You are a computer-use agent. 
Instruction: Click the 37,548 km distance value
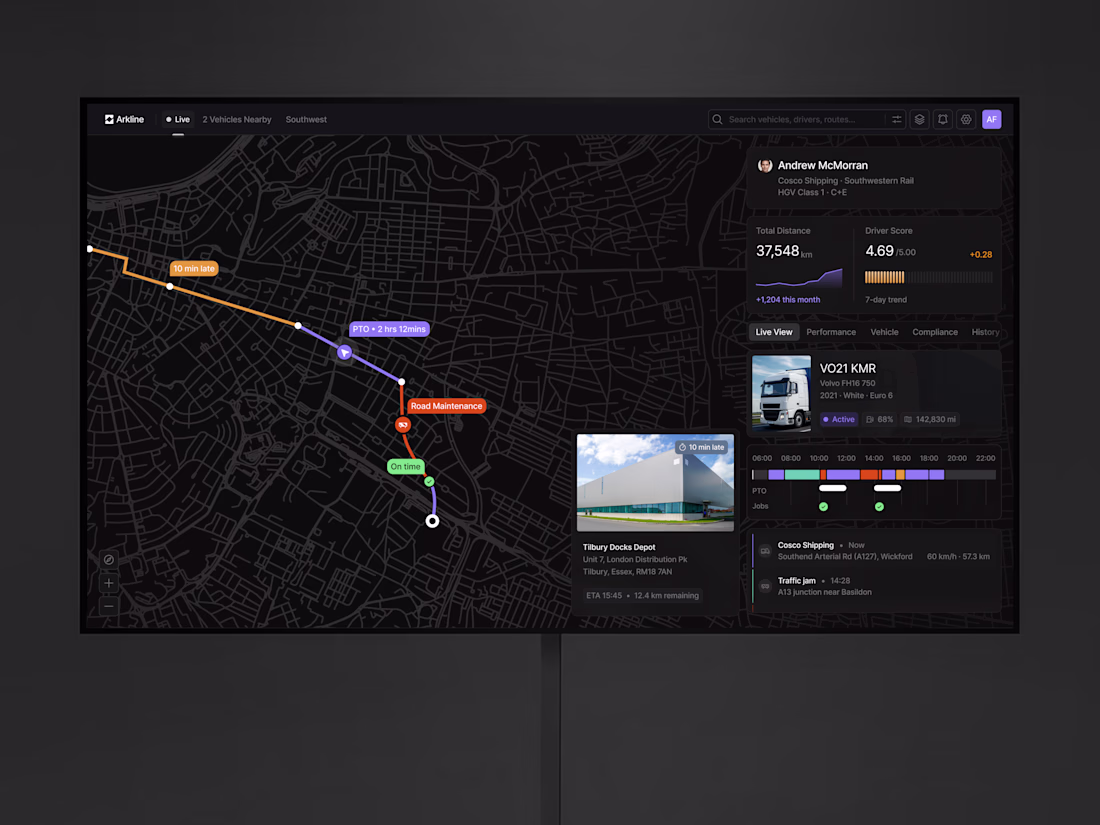coord(784,251)
